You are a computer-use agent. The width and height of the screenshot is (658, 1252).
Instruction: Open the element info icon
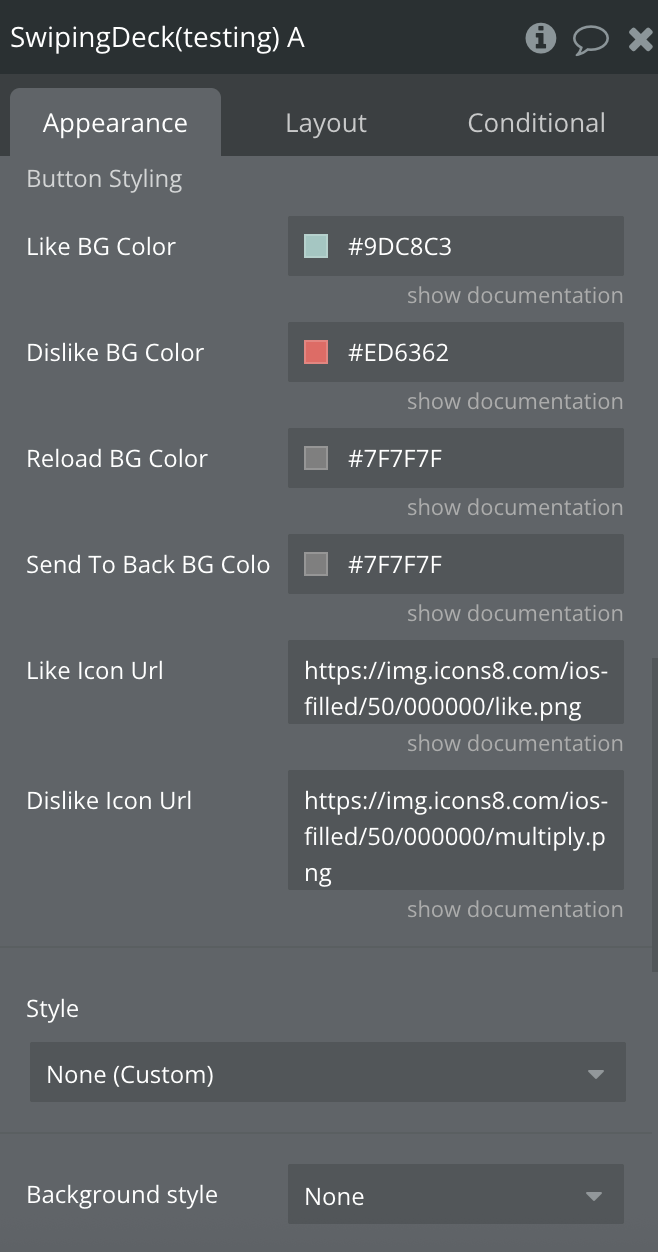pyautogui.click(x=540, y=38)
